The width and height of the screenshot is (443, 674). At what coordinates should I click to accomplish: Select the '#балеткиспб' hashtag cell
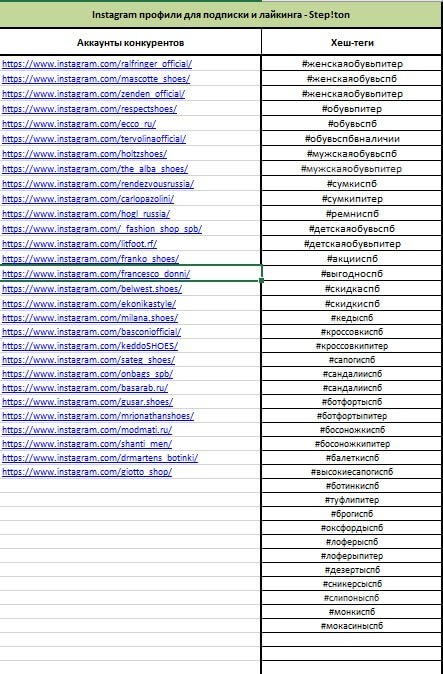(x=352, y=458)
